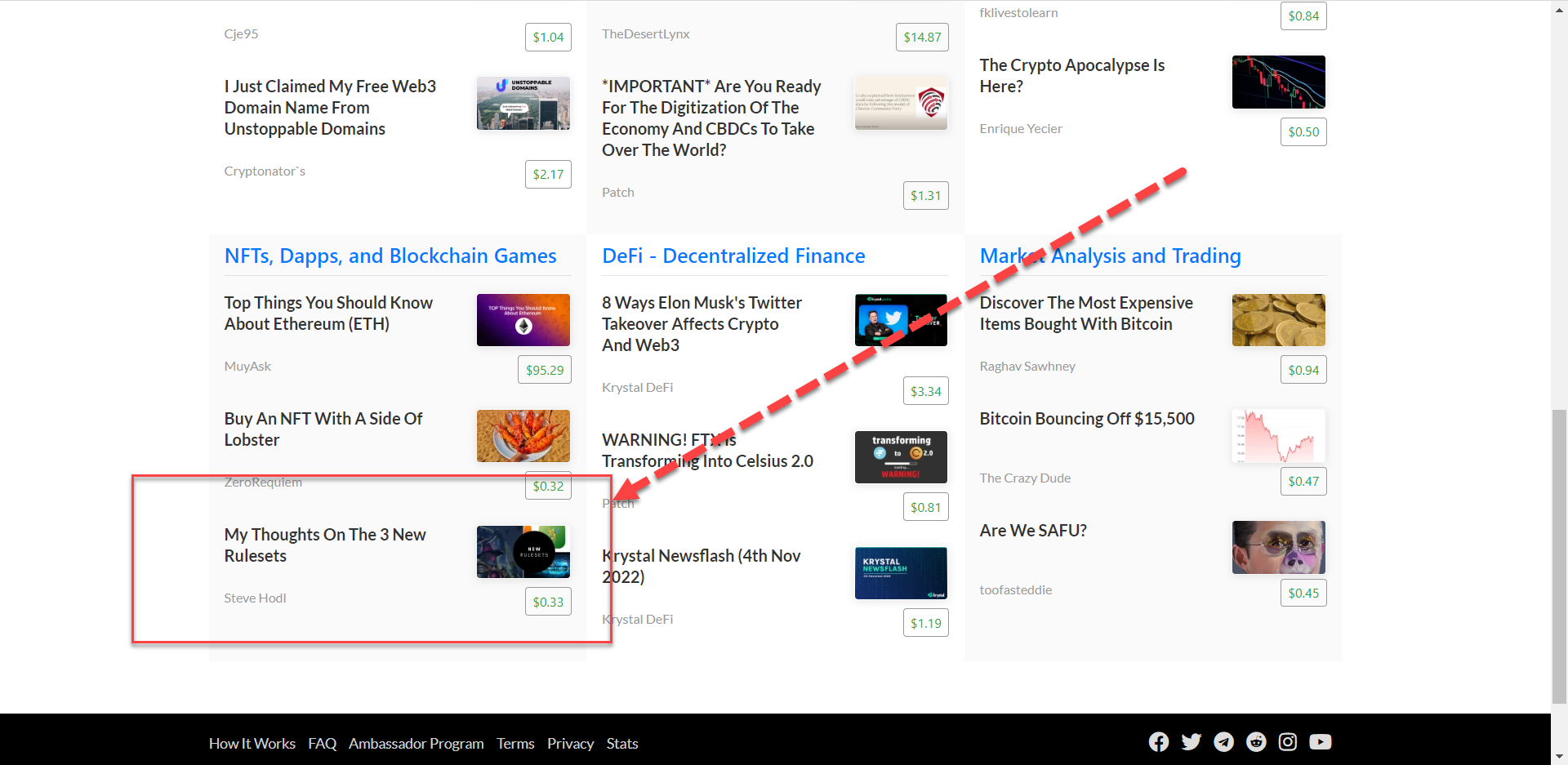Image resolution: width=1568 pixels, height=765 pixels.
Task: Click the $3.34 reward badge
Action: click(x=926, y=391)
